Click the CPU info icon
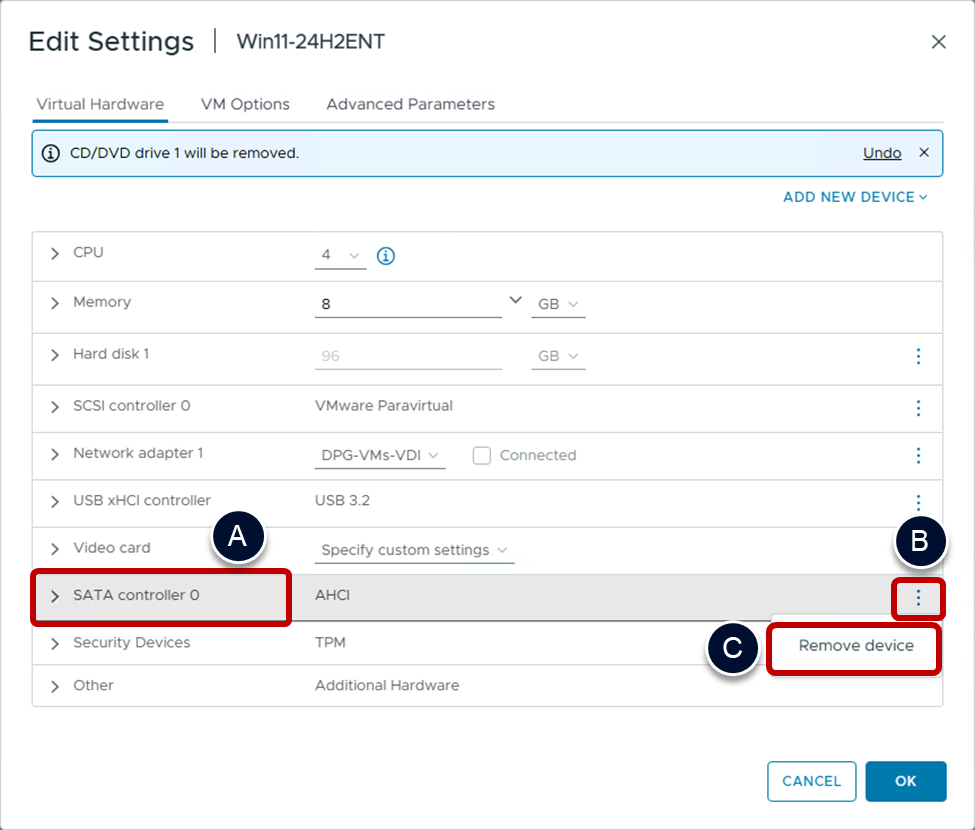 coord(386,256)
